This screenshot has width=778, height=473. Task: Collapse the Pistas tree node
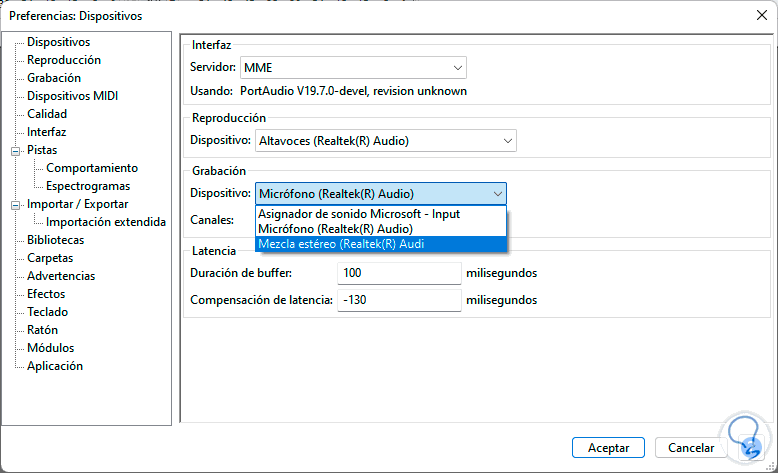pyautogui.click(x=15, y=150)
